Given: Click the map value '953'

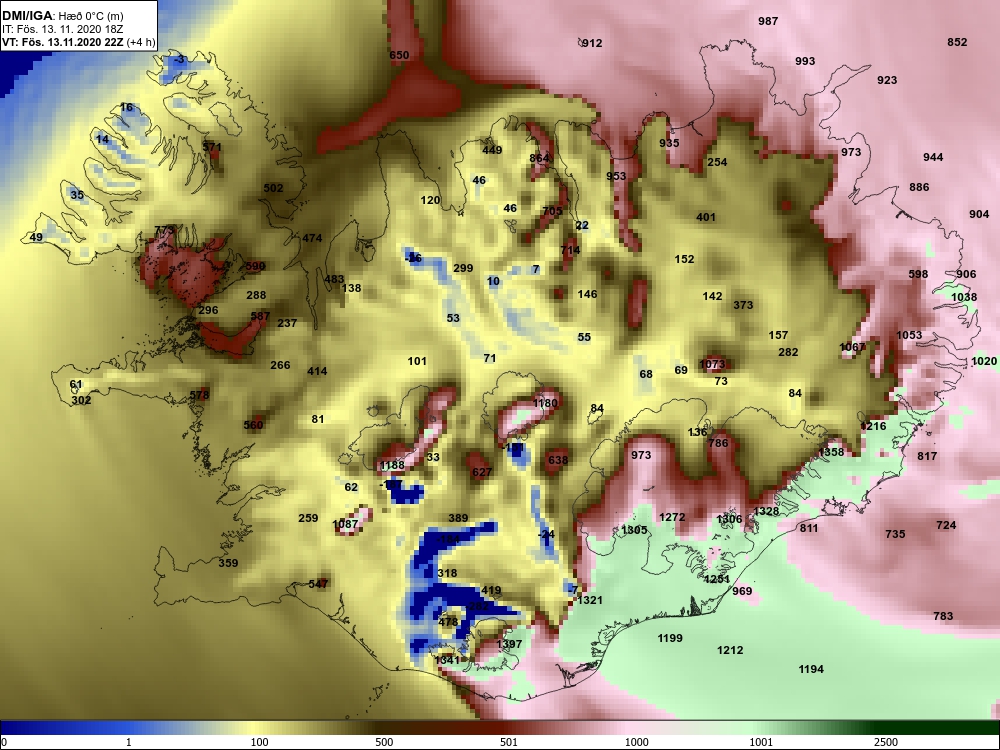Looking at the screenshot, I should (x=615, y=177).
